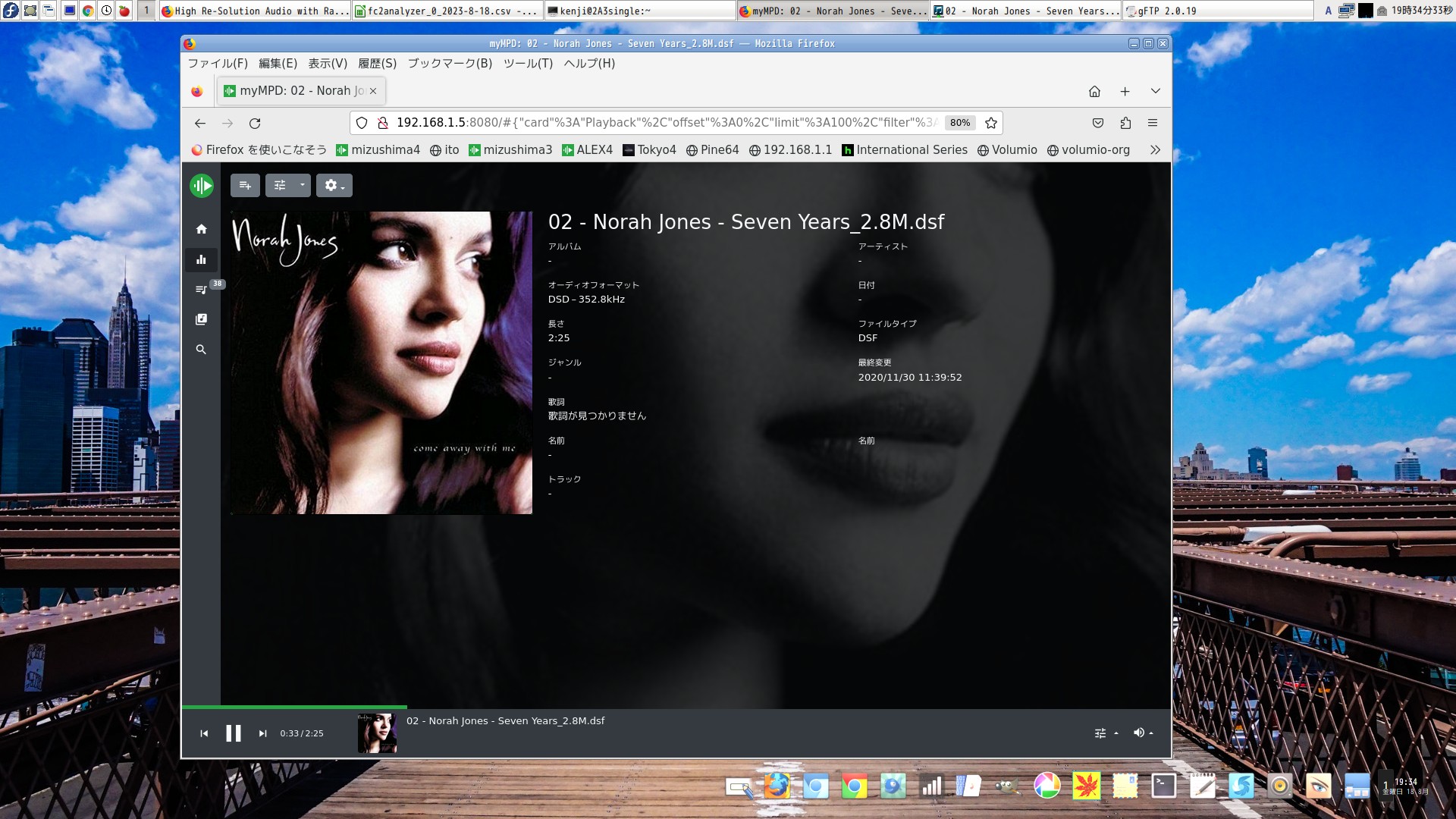Open the myMPD home screen from sidebar
The width and height of the screenshot is (1456, 819).
(x=201, y=228)
